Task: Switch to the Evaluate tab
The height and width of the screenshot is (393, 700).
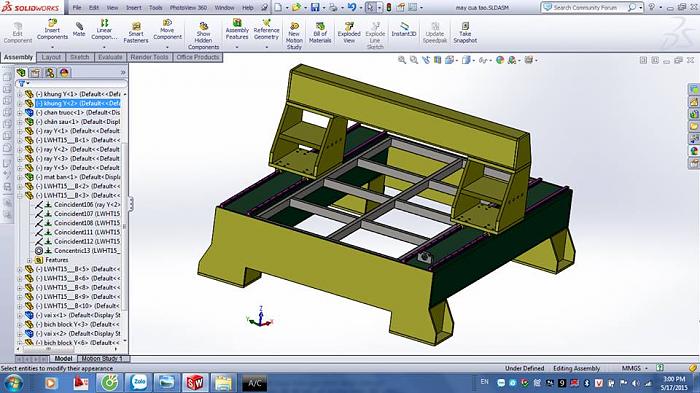Action: click(110, 57)
